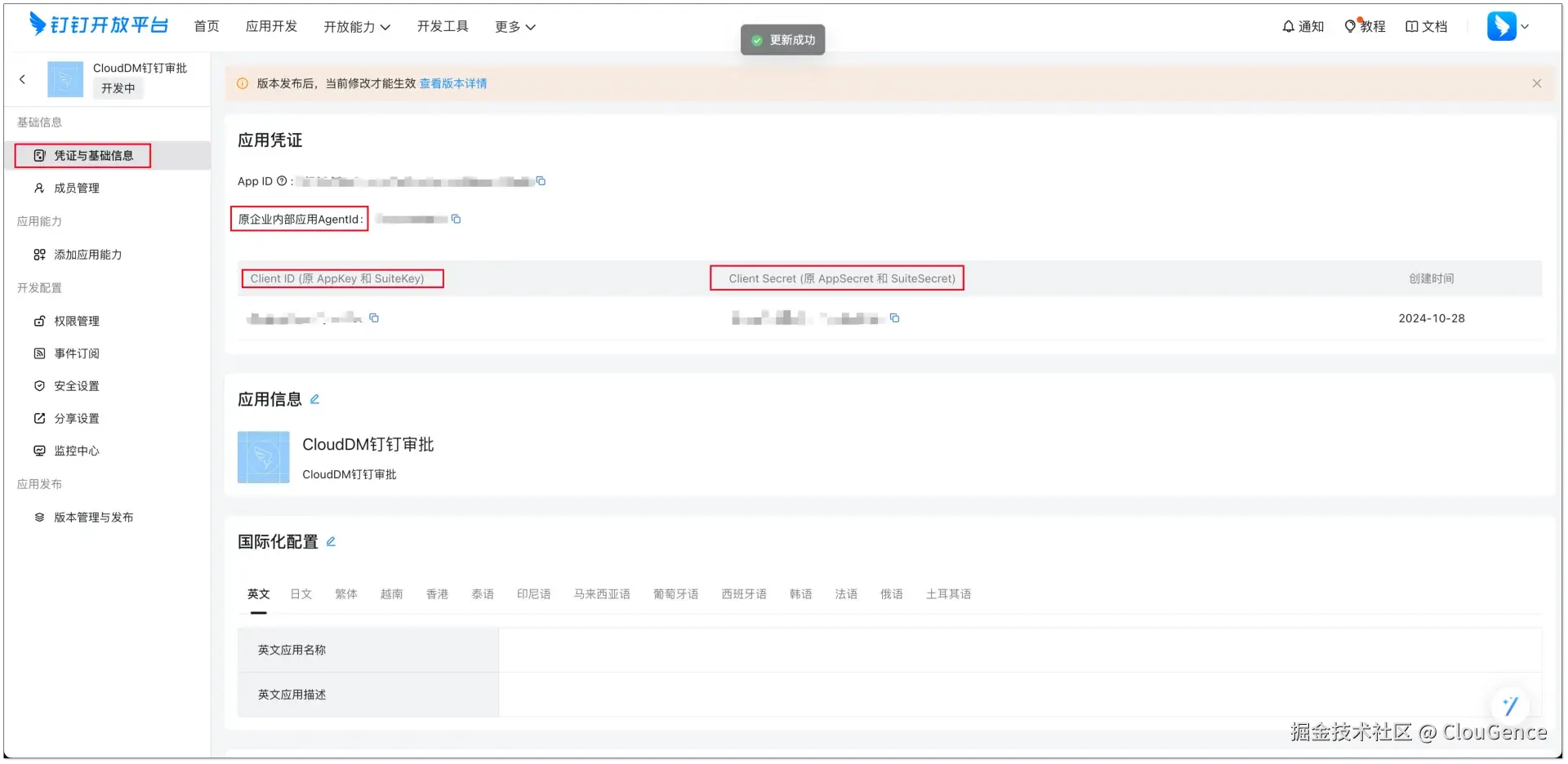This screenshot has width=1568, height=764.
Task: Click the 英文应用描述 row label
Action: tap(292, 695)
